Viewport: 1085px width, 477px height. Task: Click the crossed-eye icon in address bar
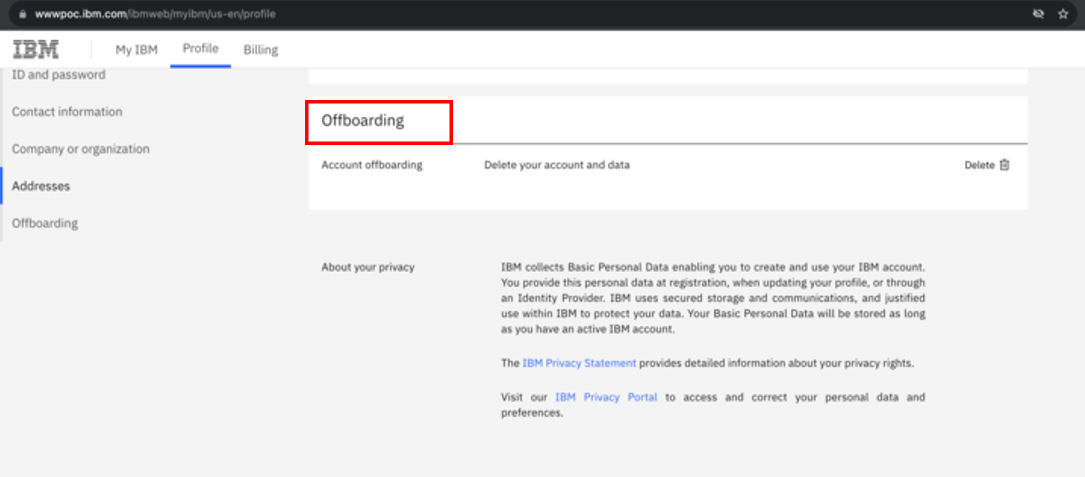click(x=1038, y=14)
